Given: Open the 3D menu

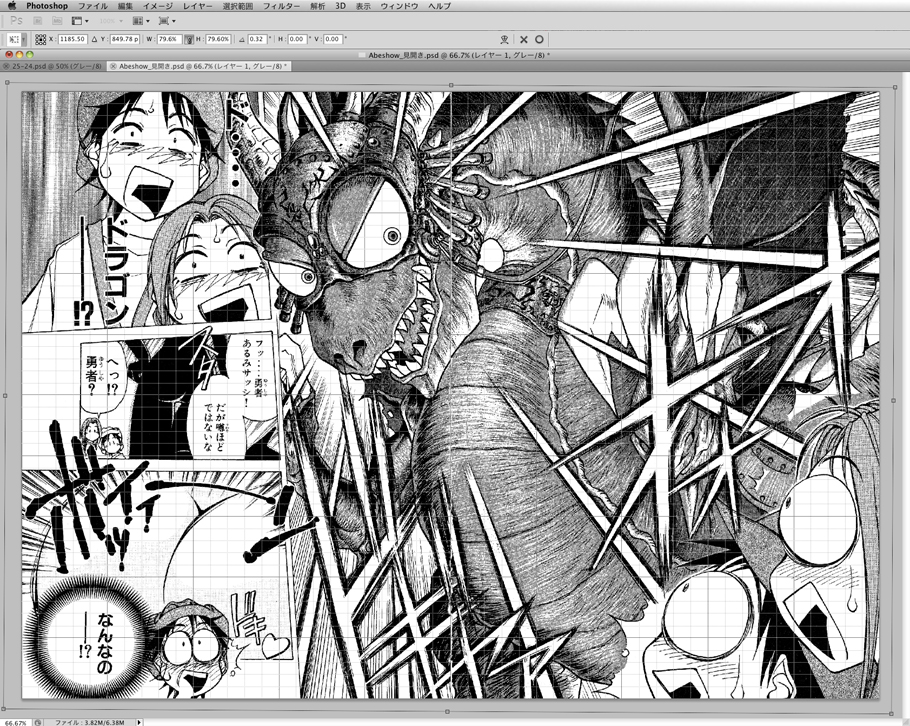Looking at the screenshot, I should (x=340, y=6).
